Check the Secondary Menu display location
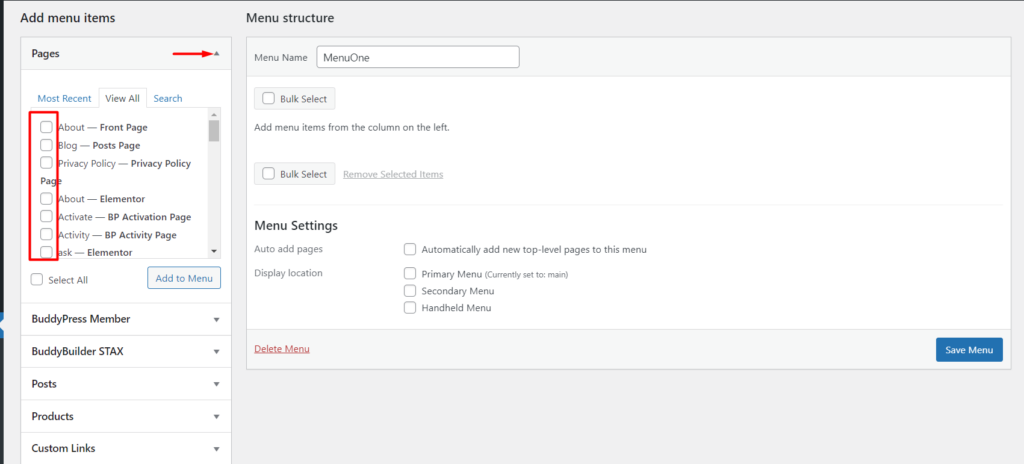This screenshot has height=464, width=1024. (x=410, y=290)
